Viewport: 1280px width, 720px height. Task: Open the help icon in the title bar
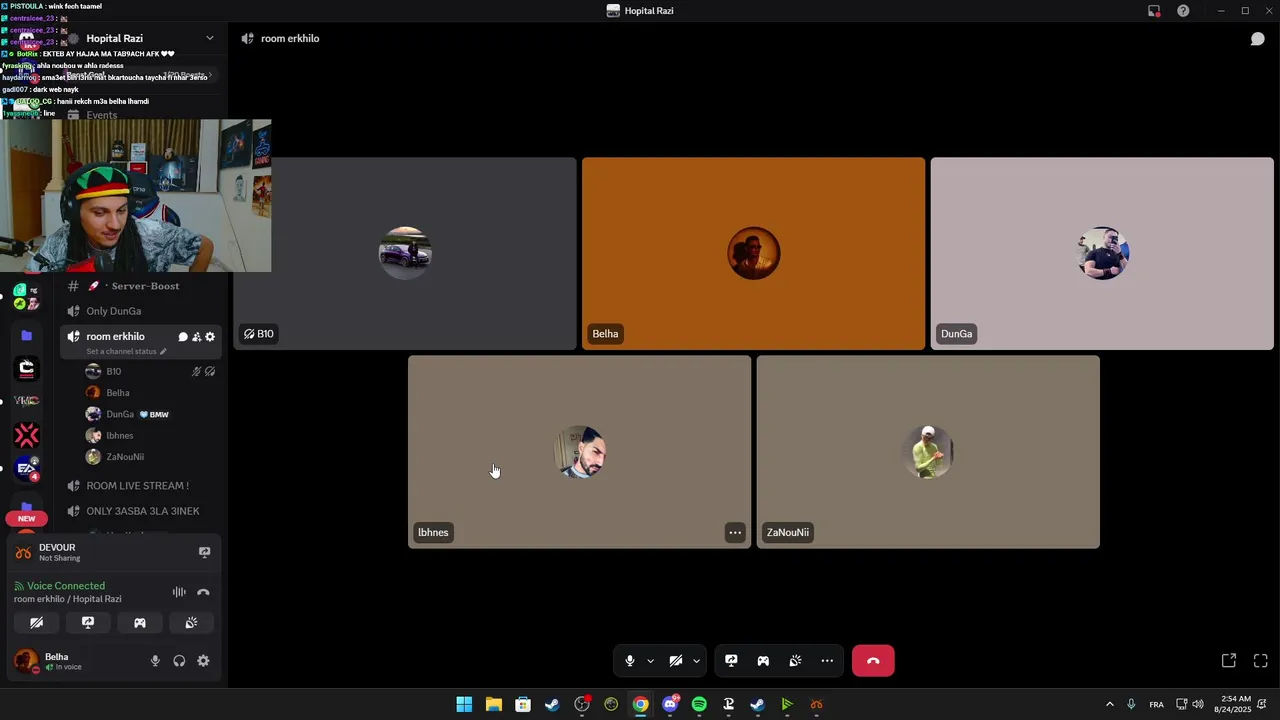(x=1183, y=11)
